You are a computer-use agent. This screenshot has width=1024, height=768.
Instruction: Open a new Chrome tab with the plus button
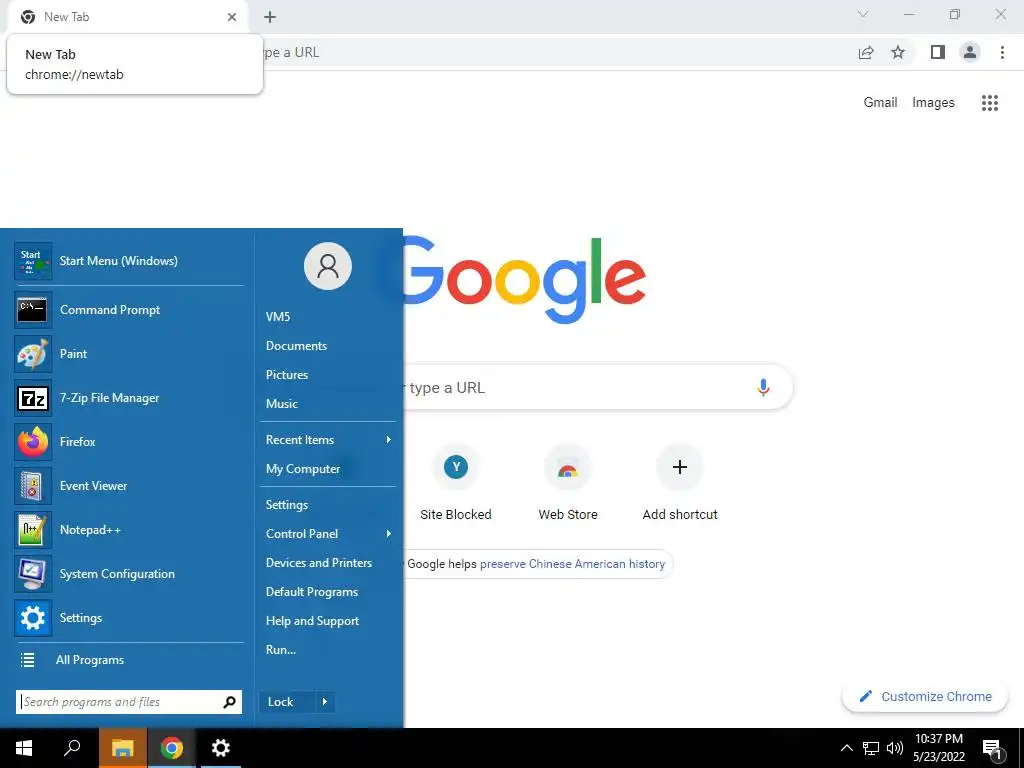tap(270, 17)
